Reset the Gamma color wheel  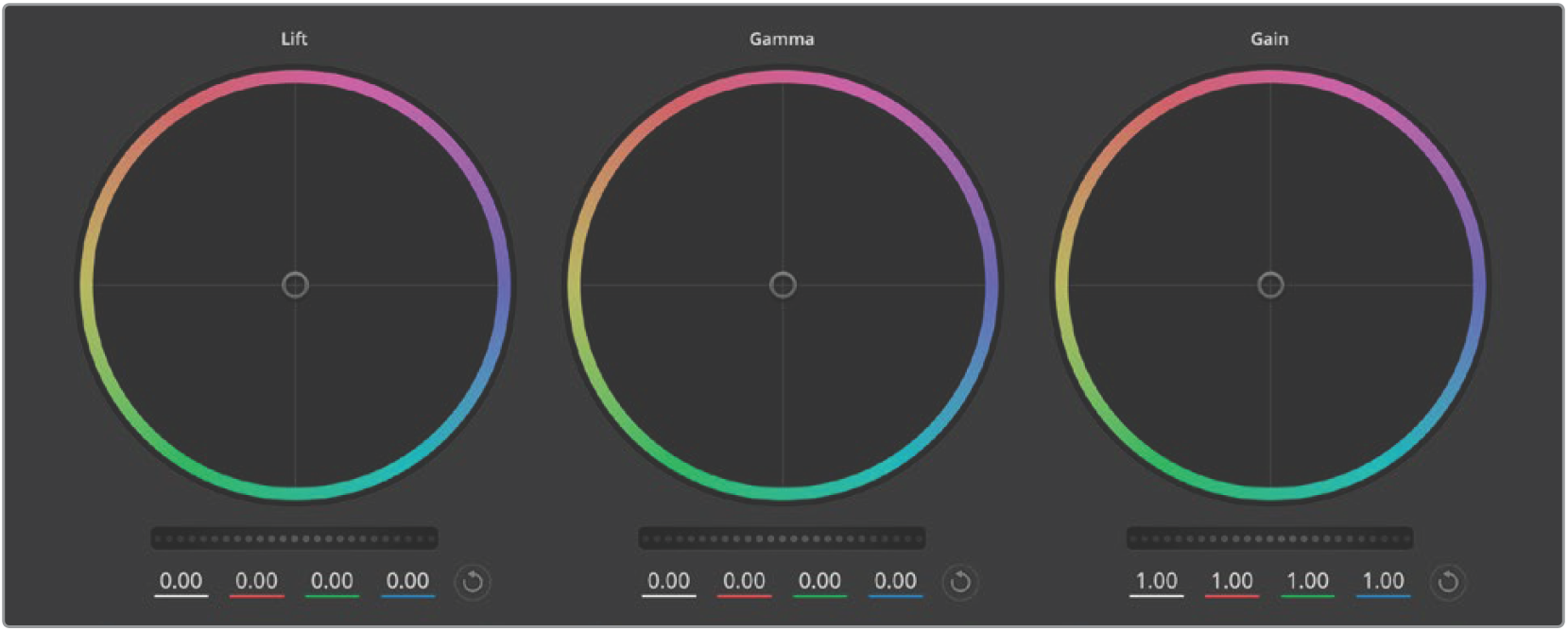(x=960, y=582)
